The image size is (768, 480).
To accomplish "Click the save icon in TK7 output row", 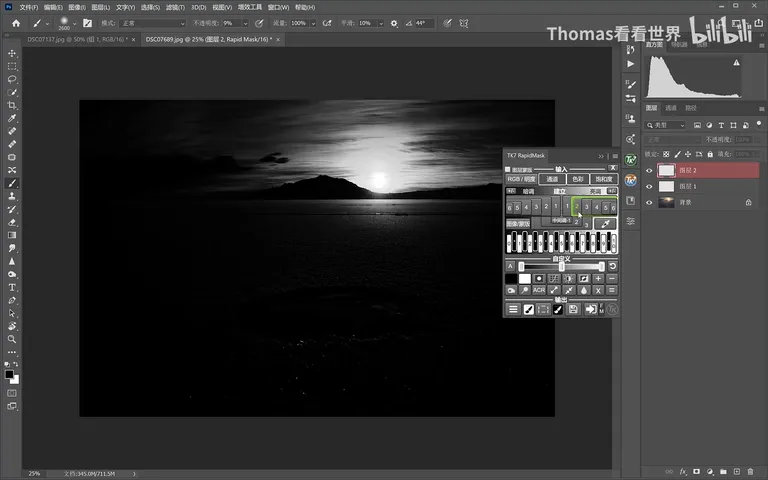I will pyautogui.click(x=573, y=309).
